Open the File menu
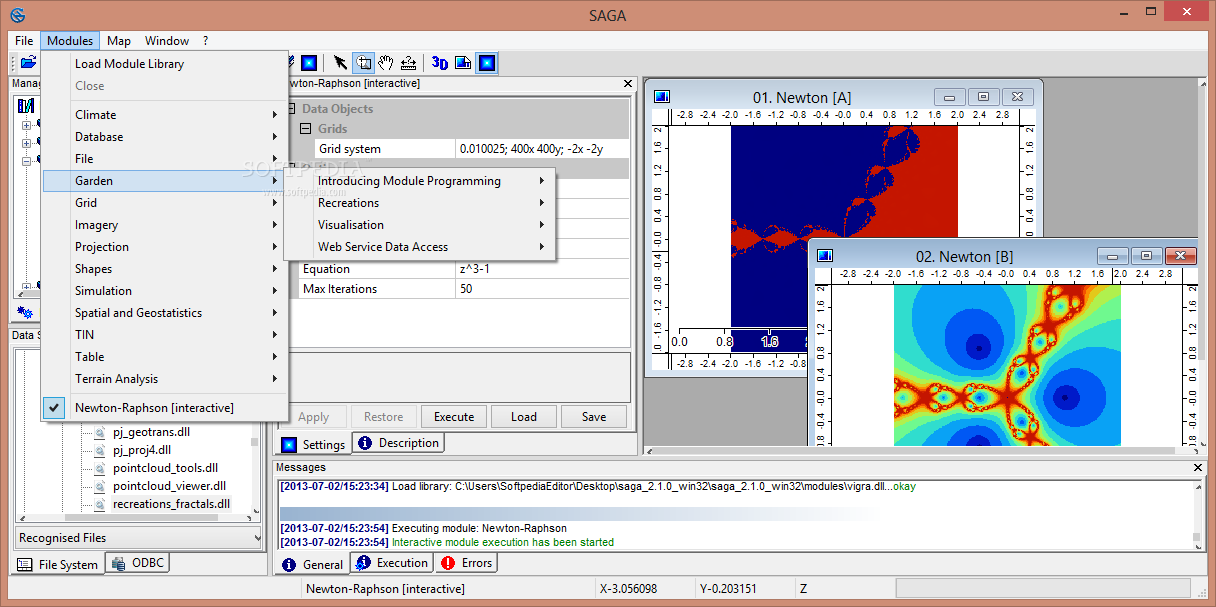Image resolution: width=1216 pixels, height=607 pixels. point(24,41)
